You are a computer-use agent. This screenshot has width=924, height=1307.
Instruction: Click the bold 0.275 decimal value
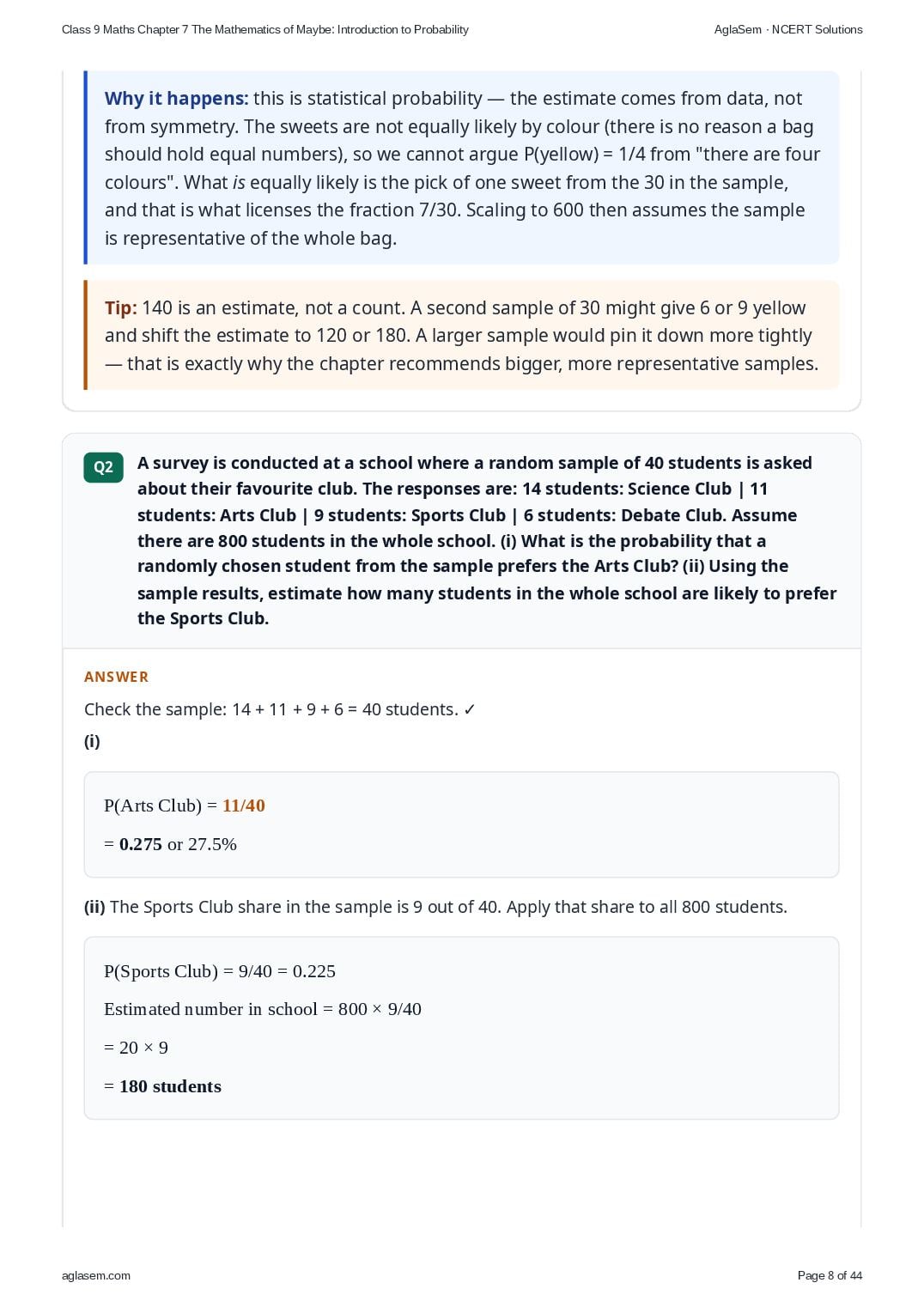(141, 844)
